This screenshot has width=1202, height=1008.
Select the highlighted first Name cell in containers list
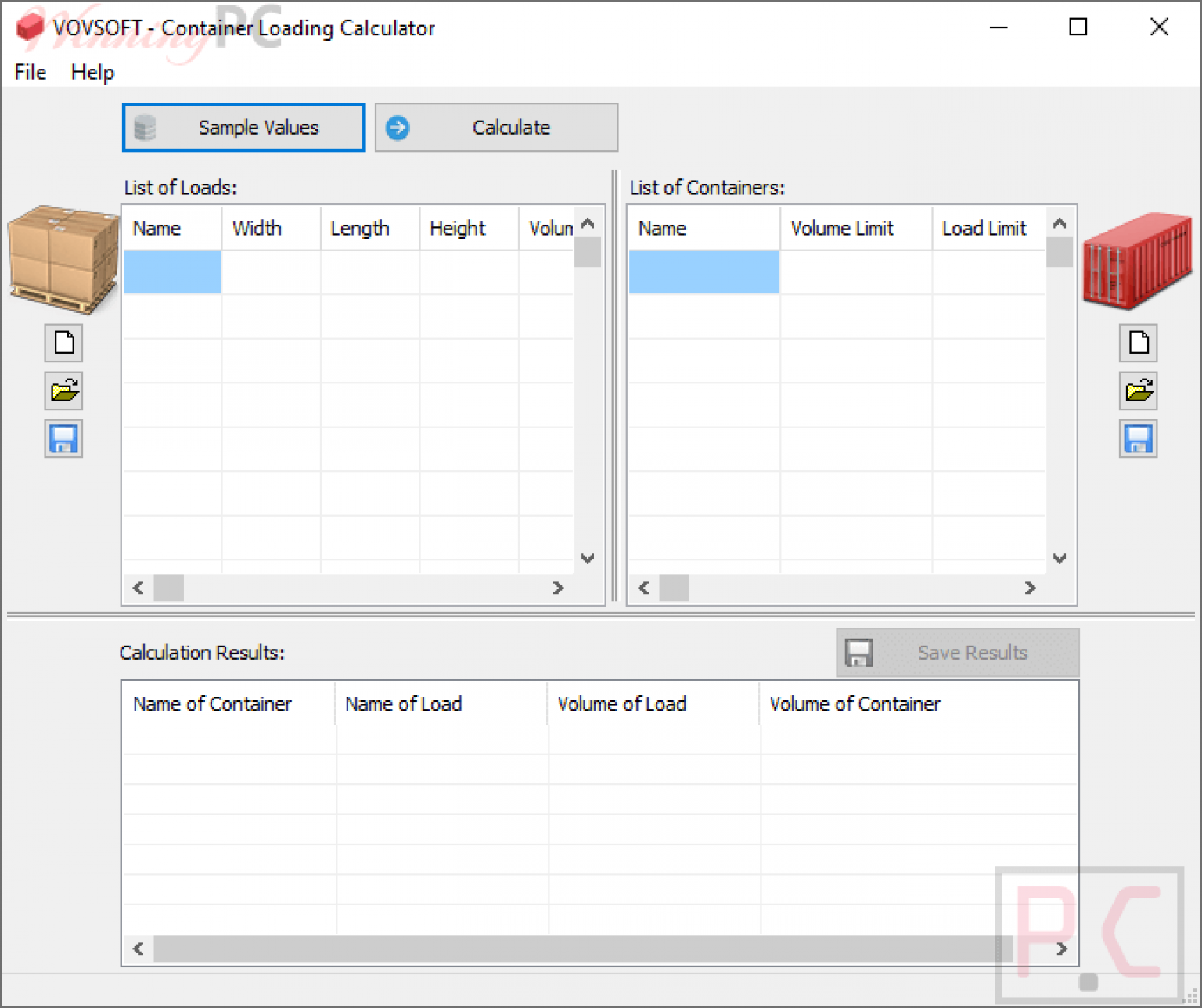pos(704,272)
